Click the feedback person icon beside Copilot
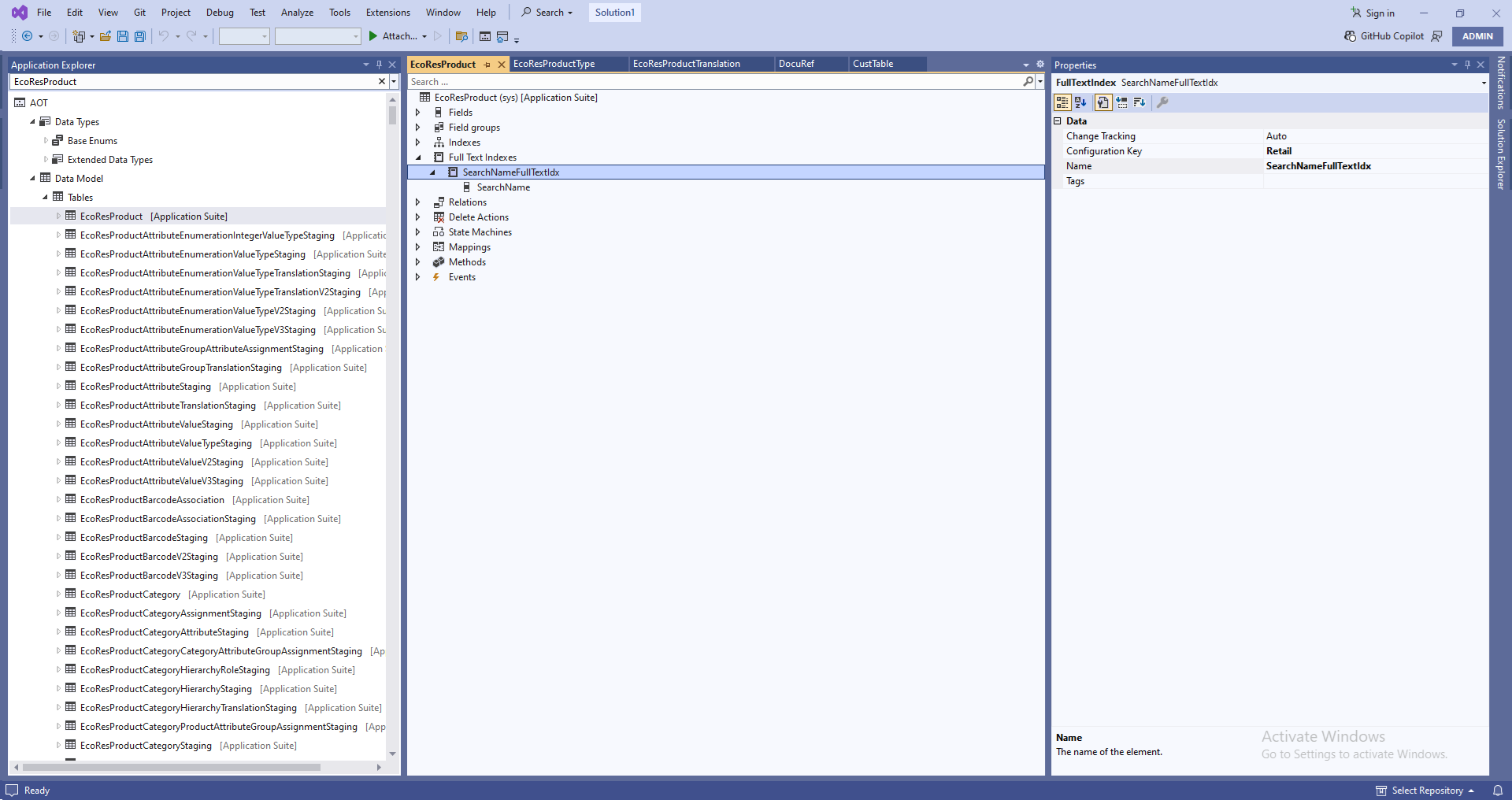Screen dimensions: 1512x800 pyautogui.click(x=1437, y=36)
